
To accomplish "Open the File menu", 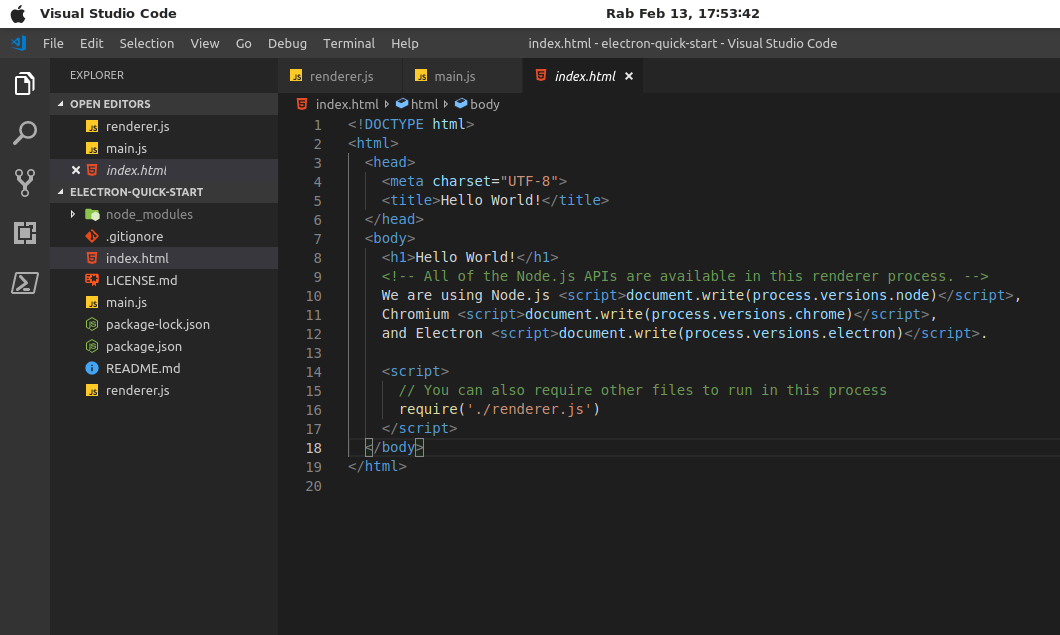I will [x=53, y=43].
